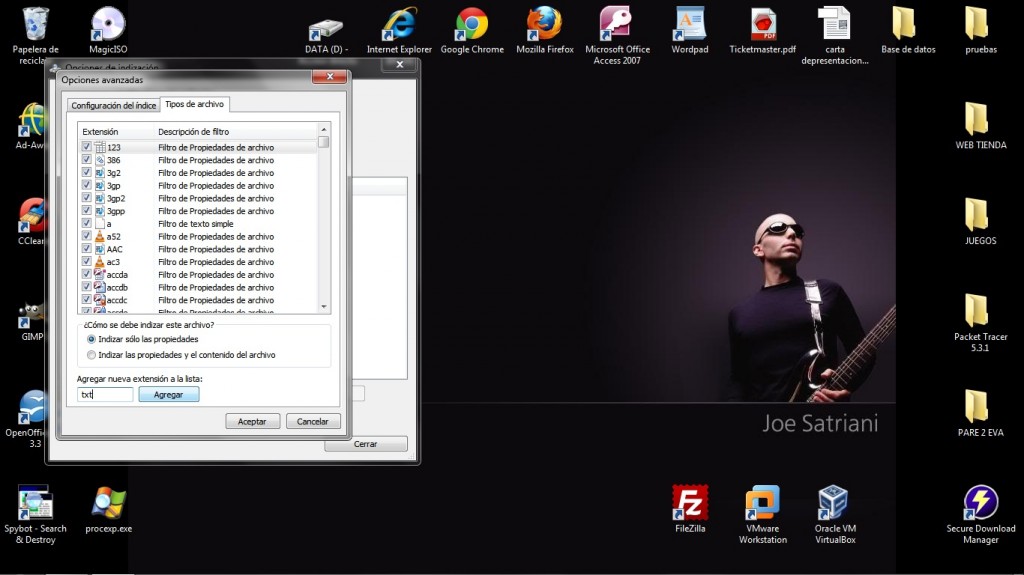Confirm with the Aceptar button
This screenshot has height=575, width=1024.
pos(252,421)
